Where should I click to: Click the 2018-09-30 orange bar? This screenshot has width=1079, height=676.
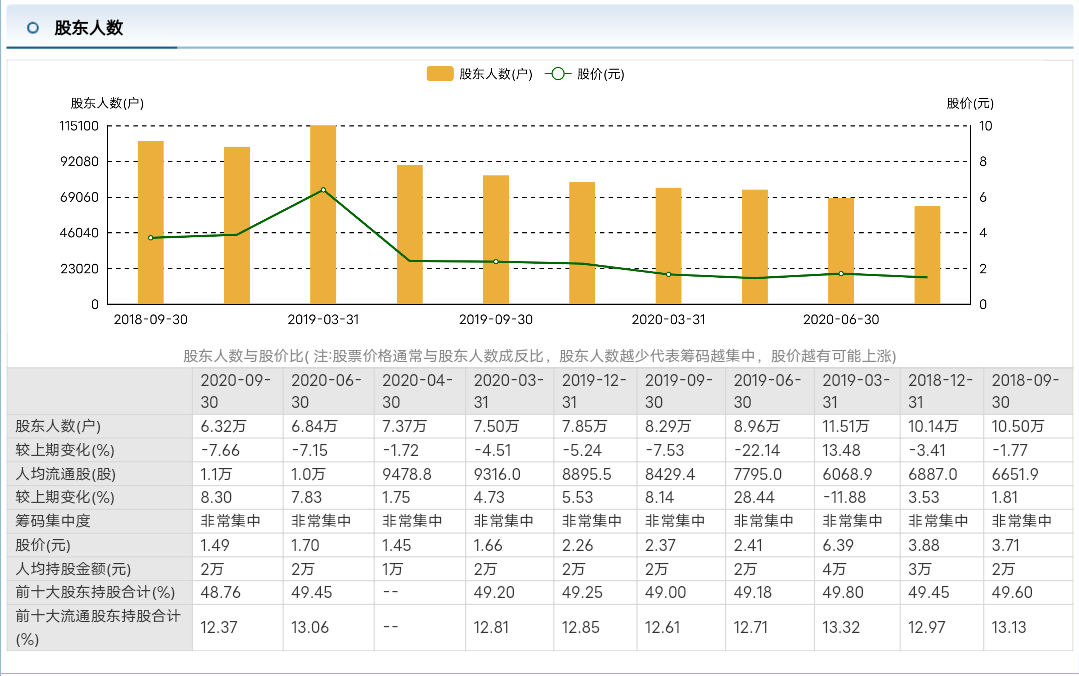[151, 222]
